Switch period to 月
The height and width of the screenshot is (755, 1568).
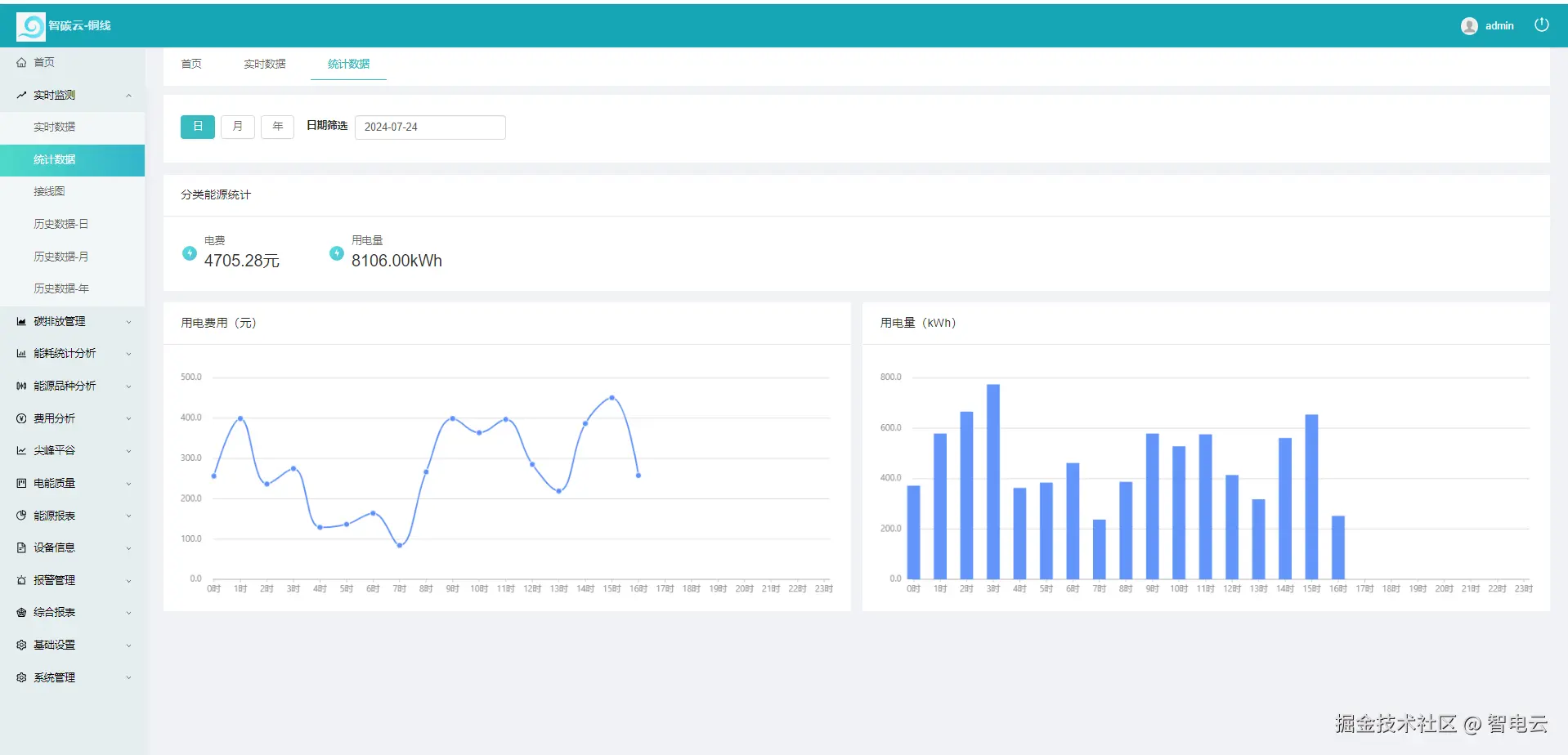pyautogui.click(x=238, y=127)
